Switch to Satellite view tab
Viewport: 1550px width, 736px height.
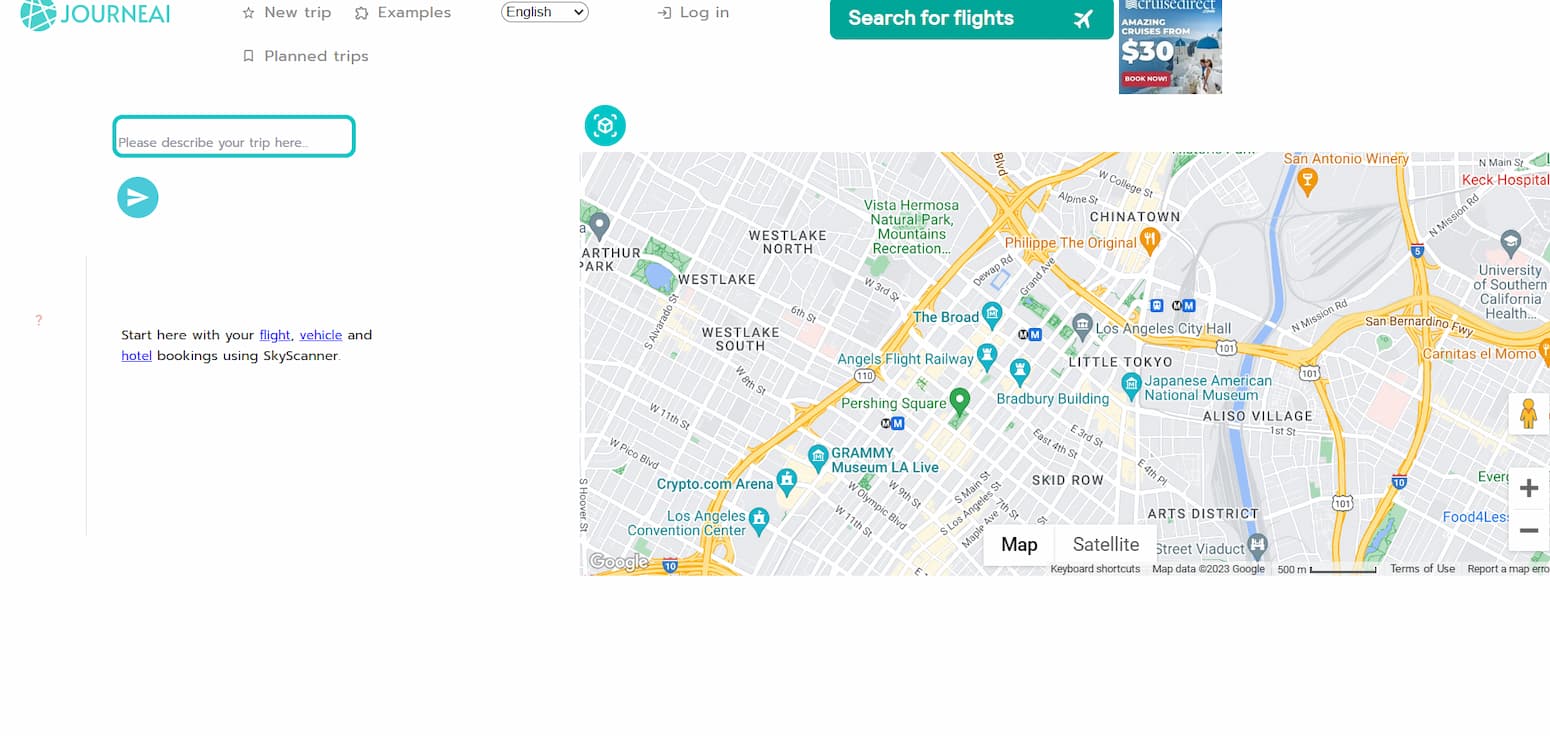coord(1106,545)
